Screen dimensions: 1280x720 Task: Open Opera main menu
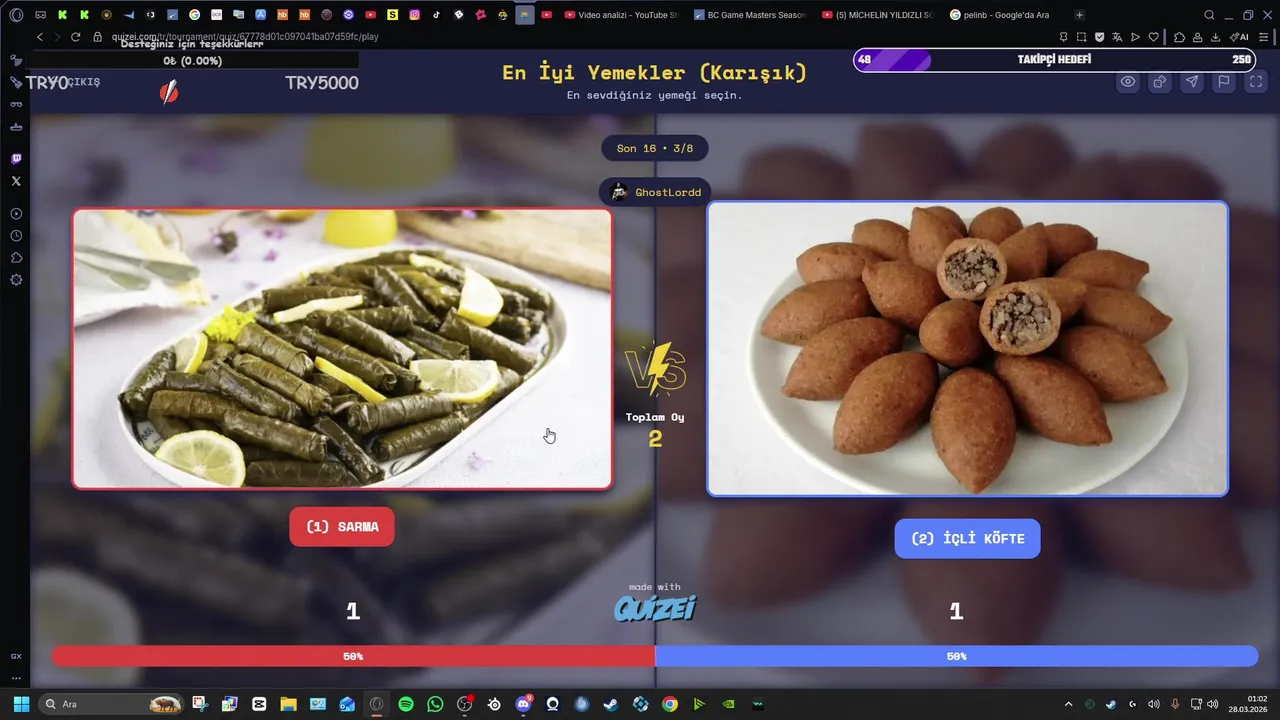[16, 15]
